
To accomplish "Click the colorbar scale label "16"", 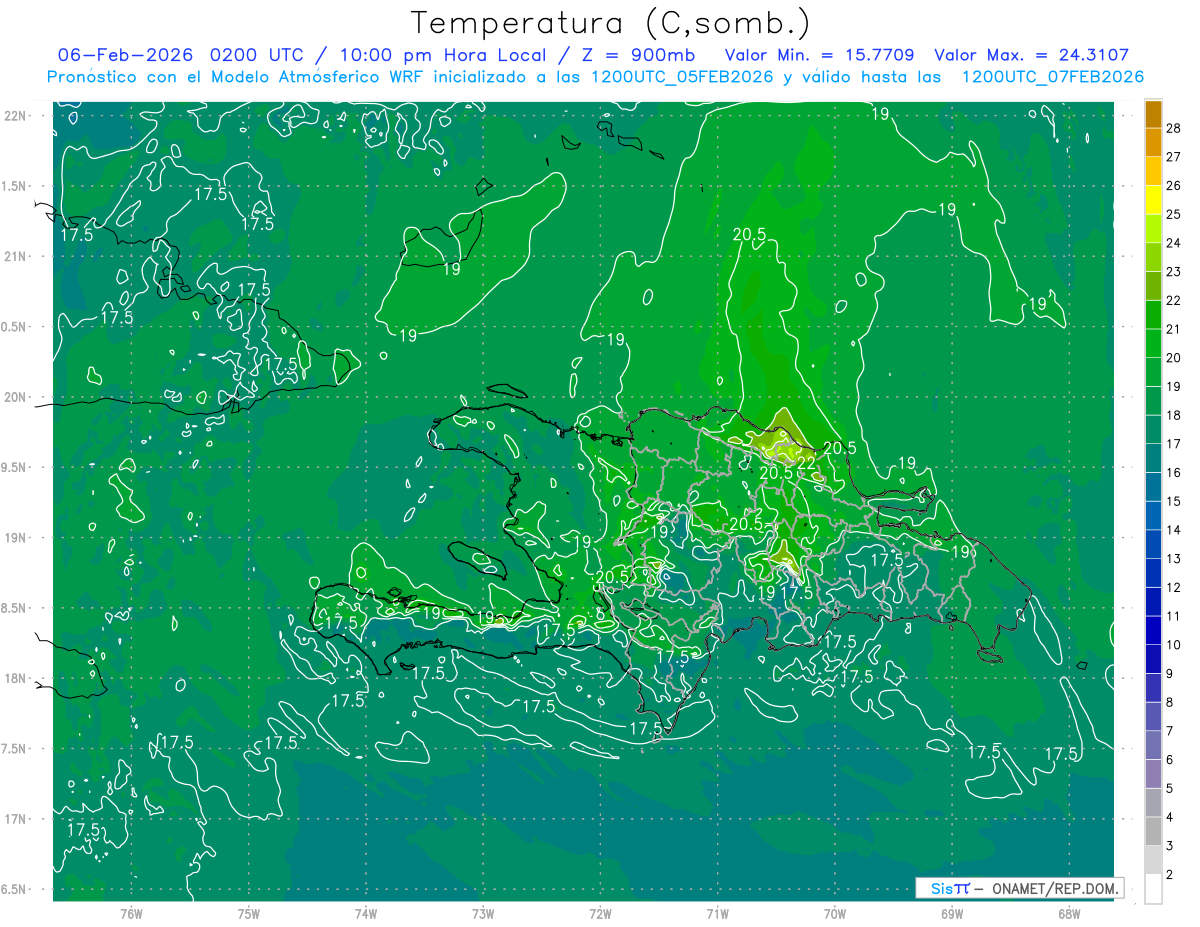I will (x=1173, y=472).
